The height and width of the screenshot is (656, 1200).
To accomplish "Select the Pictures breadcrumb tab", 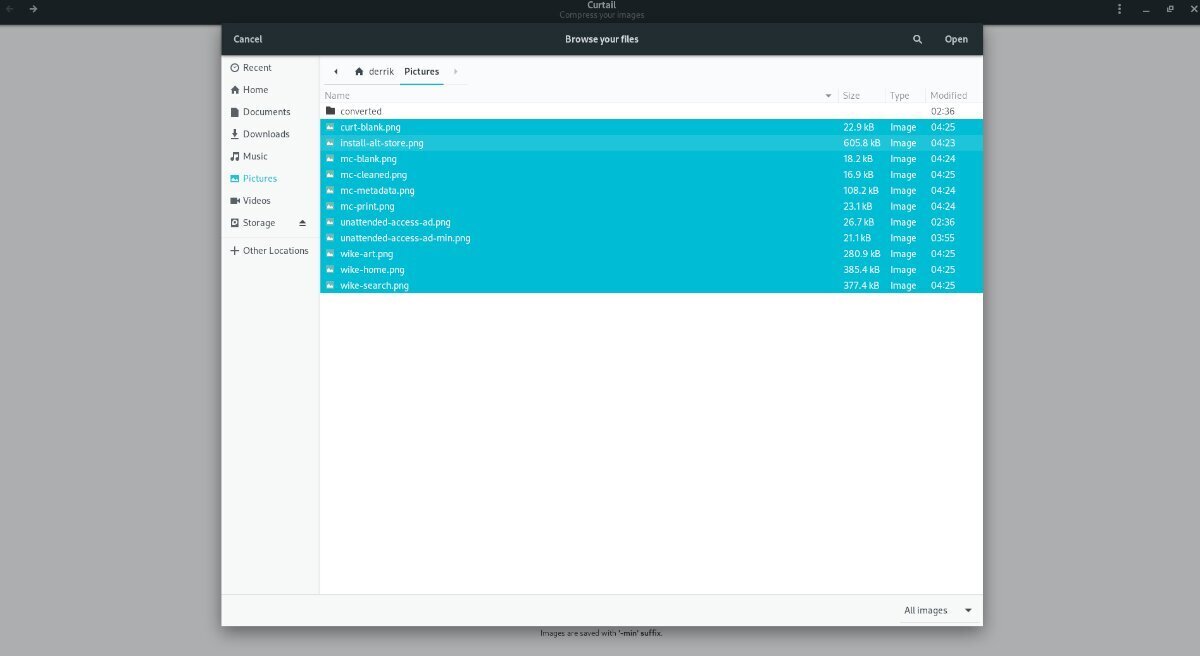I will (421, 71).
